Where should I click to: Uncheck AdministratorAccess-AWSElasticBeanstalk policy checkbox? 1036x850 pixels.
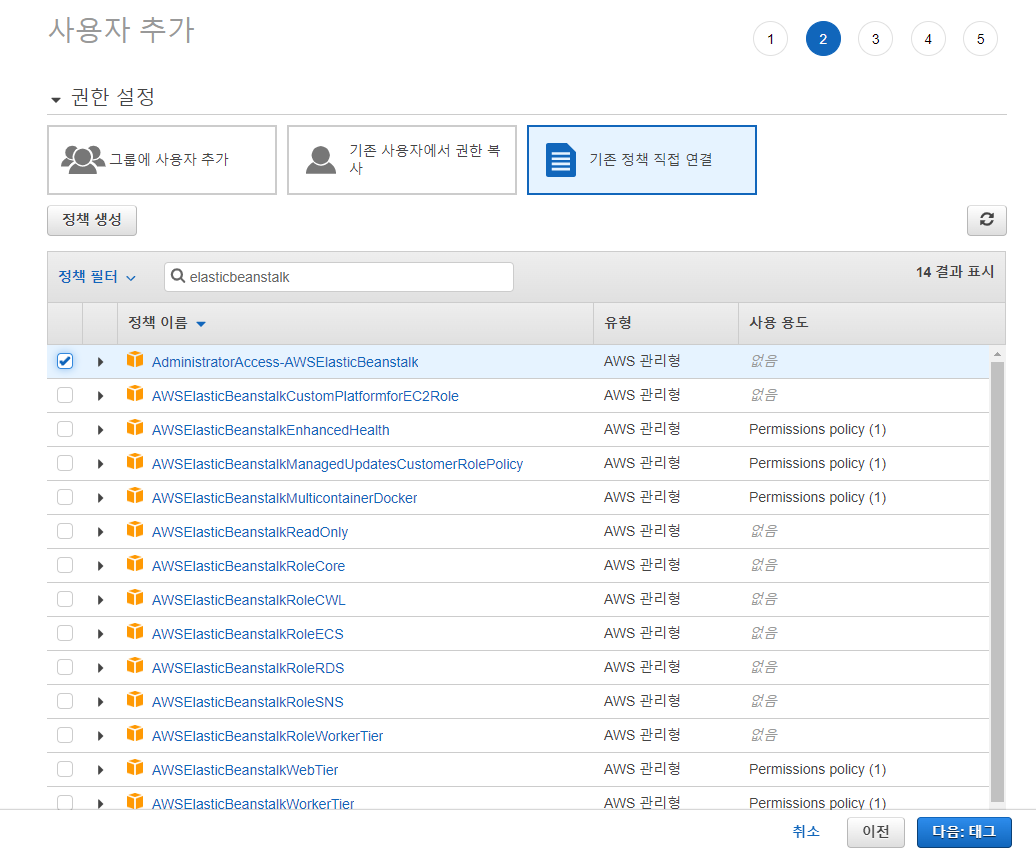65,361
